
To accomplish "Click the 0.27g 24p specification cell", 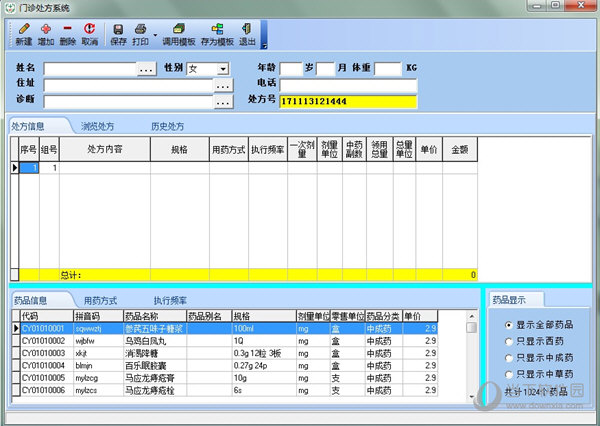I will [x=264, y=366].
